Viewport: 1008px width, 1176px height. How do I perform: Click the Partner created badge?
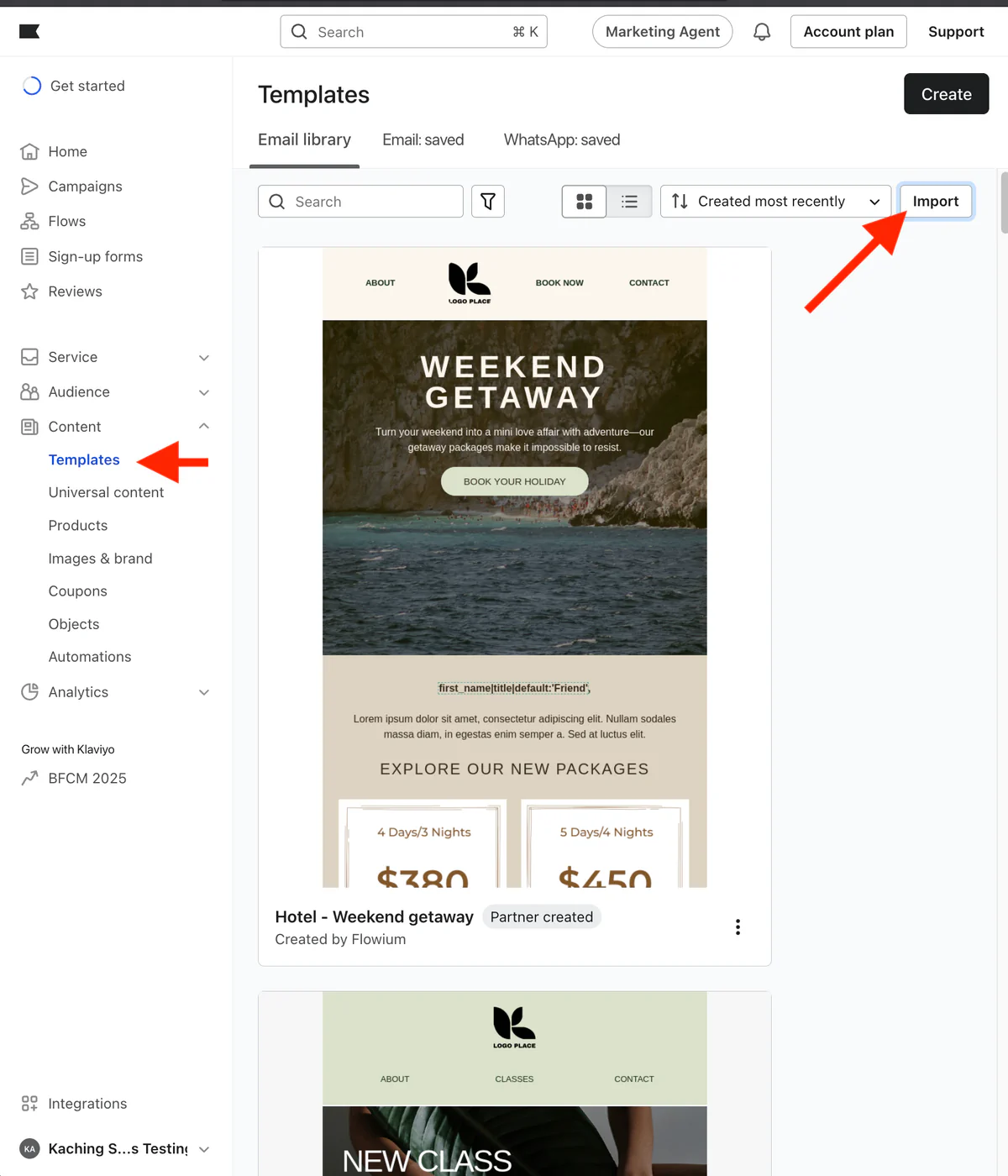coord(542,917)
